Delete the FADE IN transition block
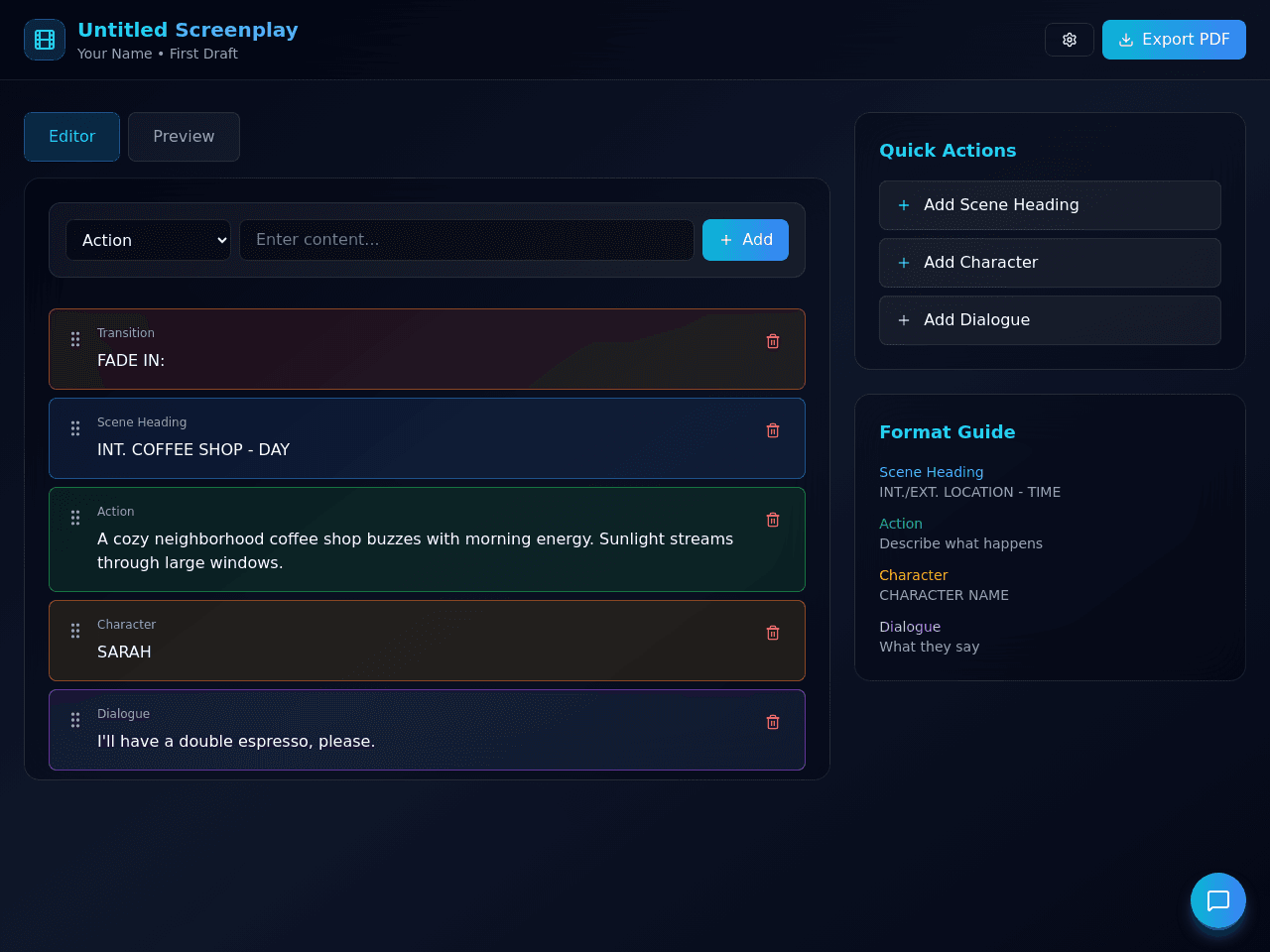The height and width of the screenshot is (952, 1270). pos(773,341)
